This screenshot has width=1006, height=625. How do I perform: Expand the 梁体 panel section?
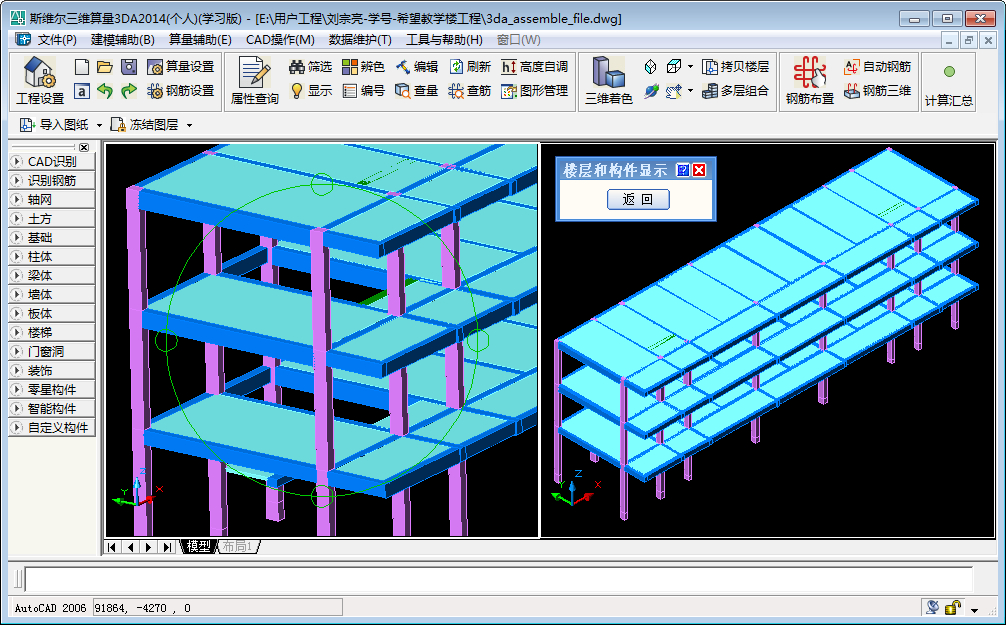click(x=52, y=276)
